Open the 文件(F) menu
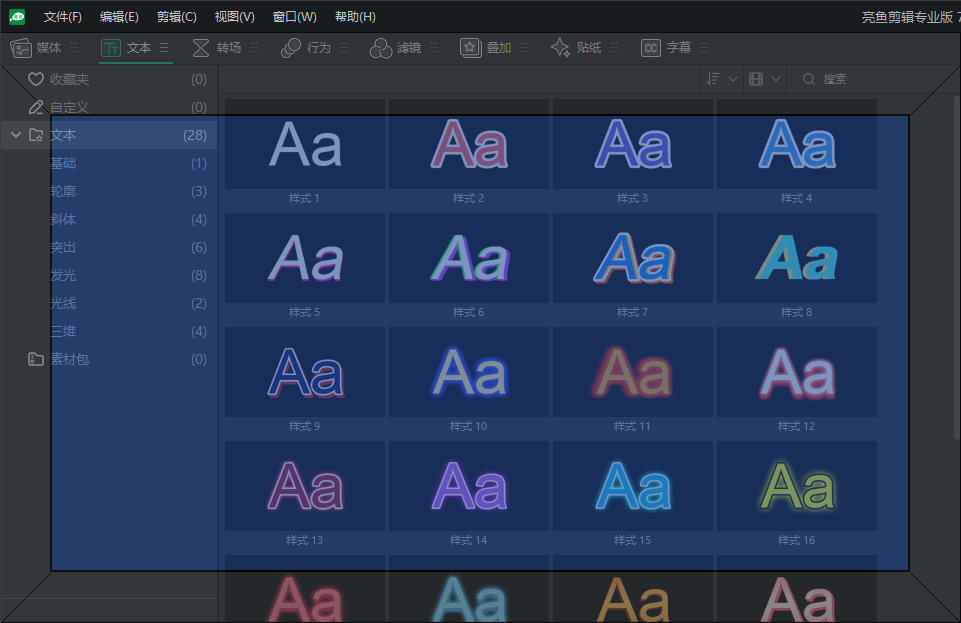The width and height of the screenshot is (961, 623). coord(63,17)
